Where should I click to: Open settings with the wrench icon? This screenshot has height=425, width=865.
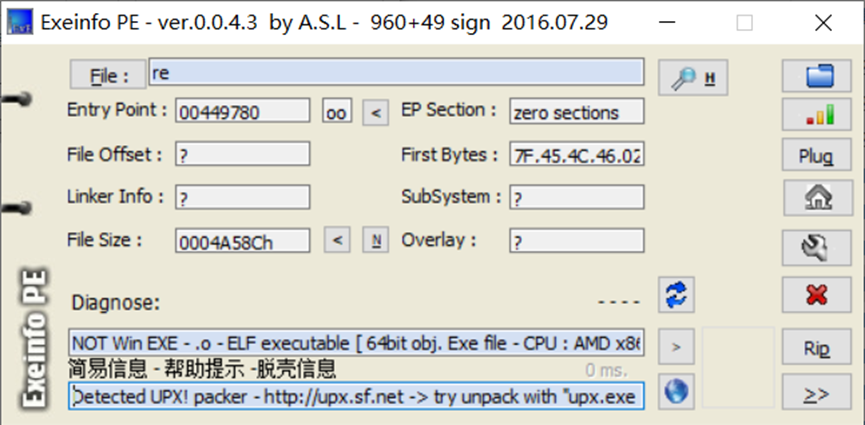pyautogui.click(x=817, y=245)
